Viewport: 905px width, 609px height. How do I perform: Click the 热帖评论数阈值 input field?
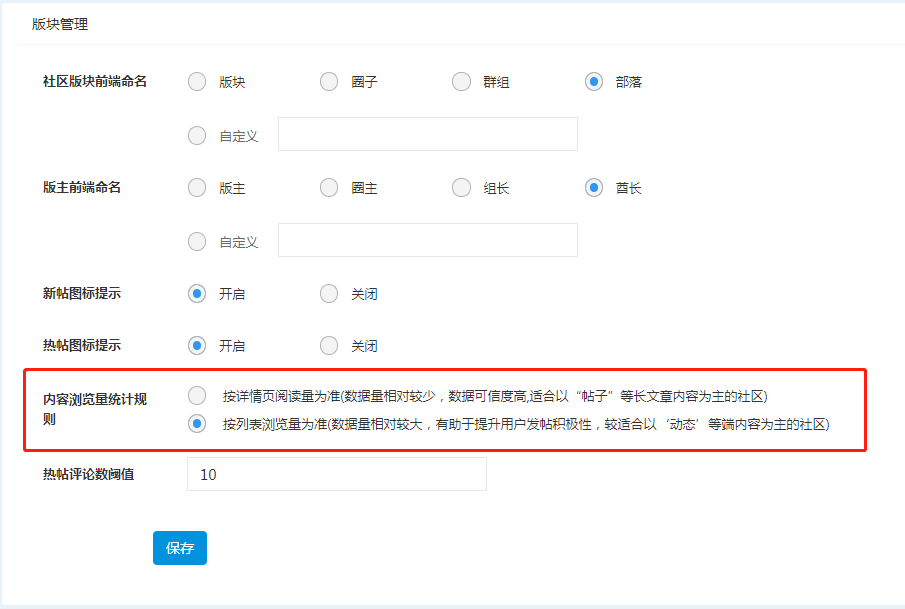pos(336,474)
